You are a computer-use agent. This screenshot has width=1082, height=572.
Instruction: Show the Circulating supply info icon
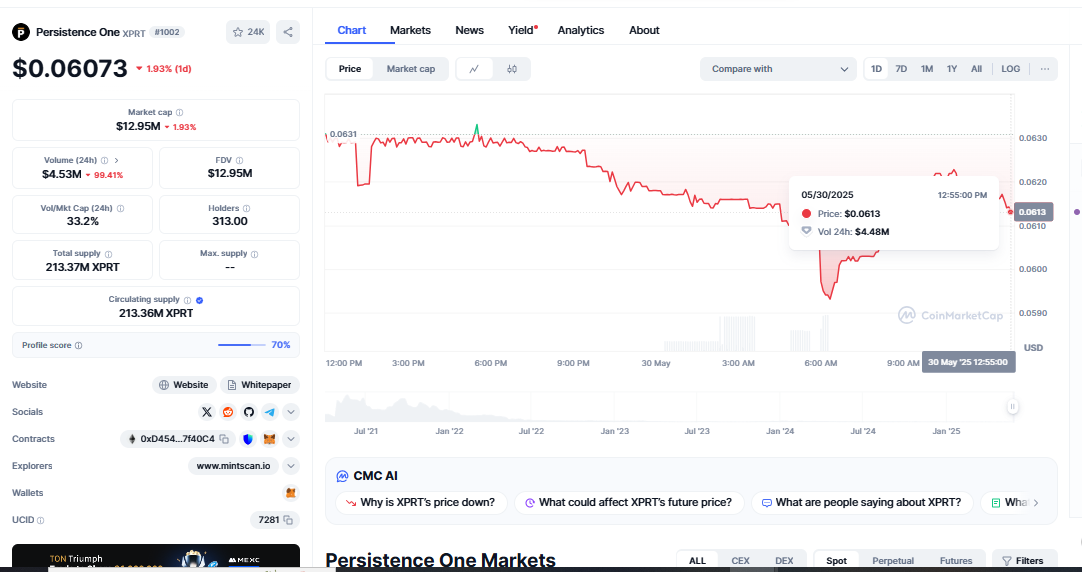click(187, 299)
